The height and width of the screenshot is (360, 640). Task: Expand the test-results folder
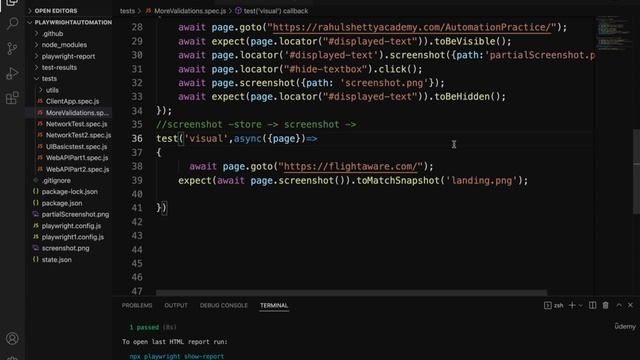[59, 67]
